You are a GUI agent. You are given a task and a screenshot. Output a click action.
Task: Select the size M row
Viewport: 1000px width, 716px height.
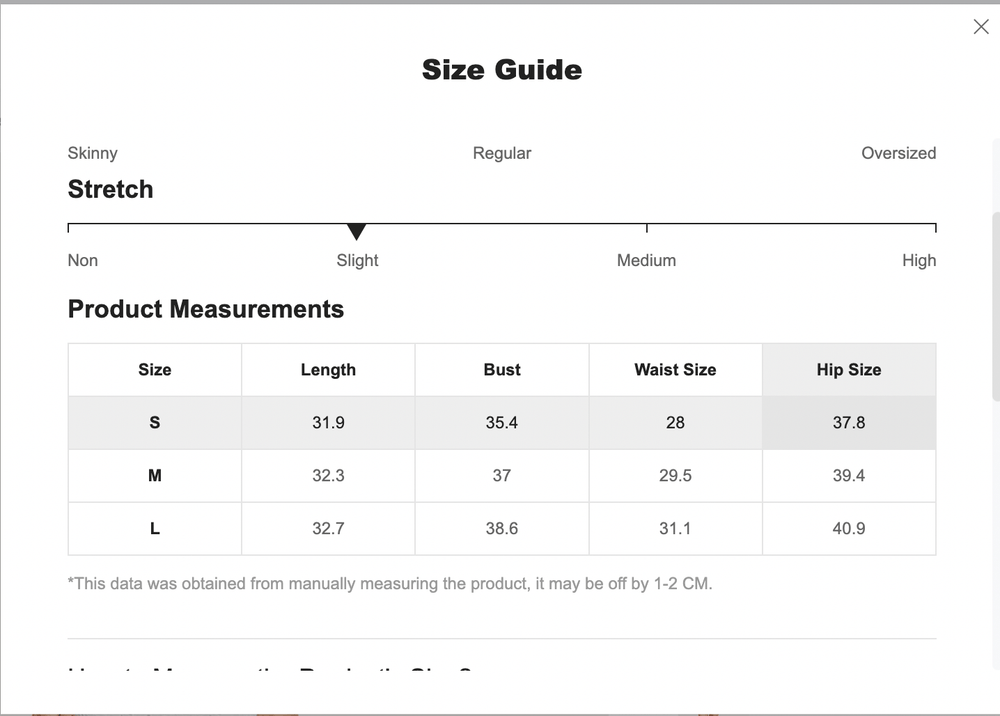click(154, 475)
